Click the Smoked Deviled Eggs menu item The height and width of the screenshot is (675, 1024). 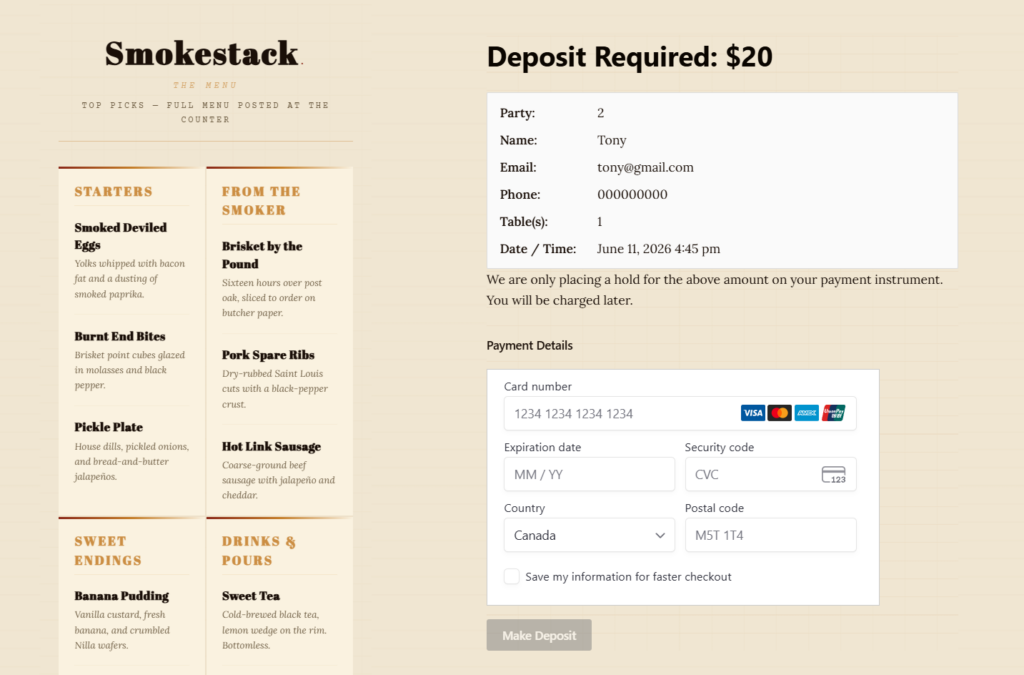121,236
